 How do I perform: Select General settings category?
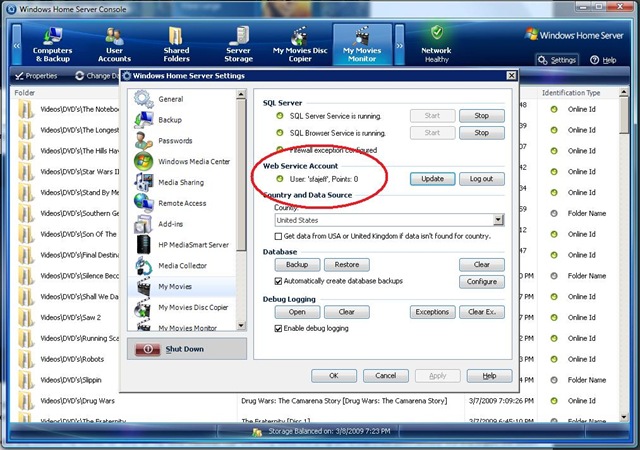[182, 99]
